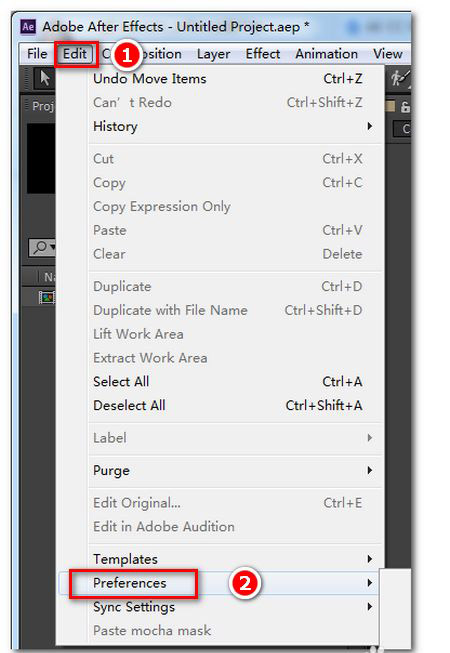Expand the Purge submenu arrow
Screen dimensions: 450x653
pos(369,470)
